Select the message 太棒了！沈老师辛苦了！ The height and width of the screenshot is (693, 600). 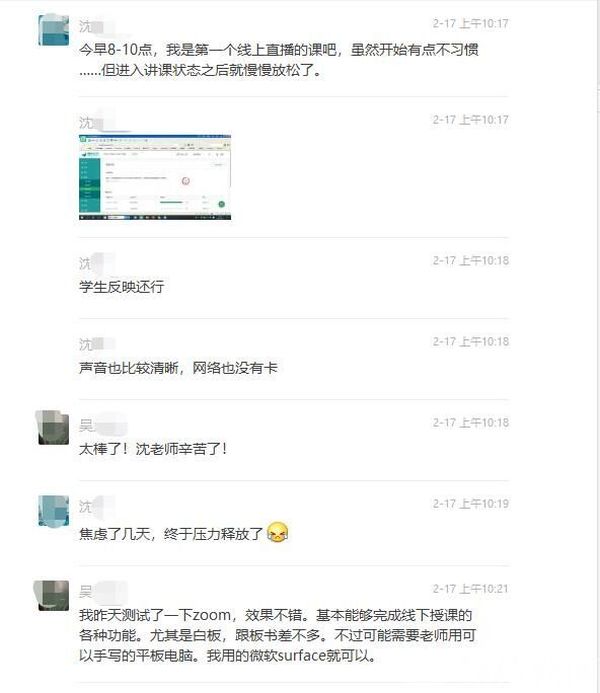pos(153,449)
